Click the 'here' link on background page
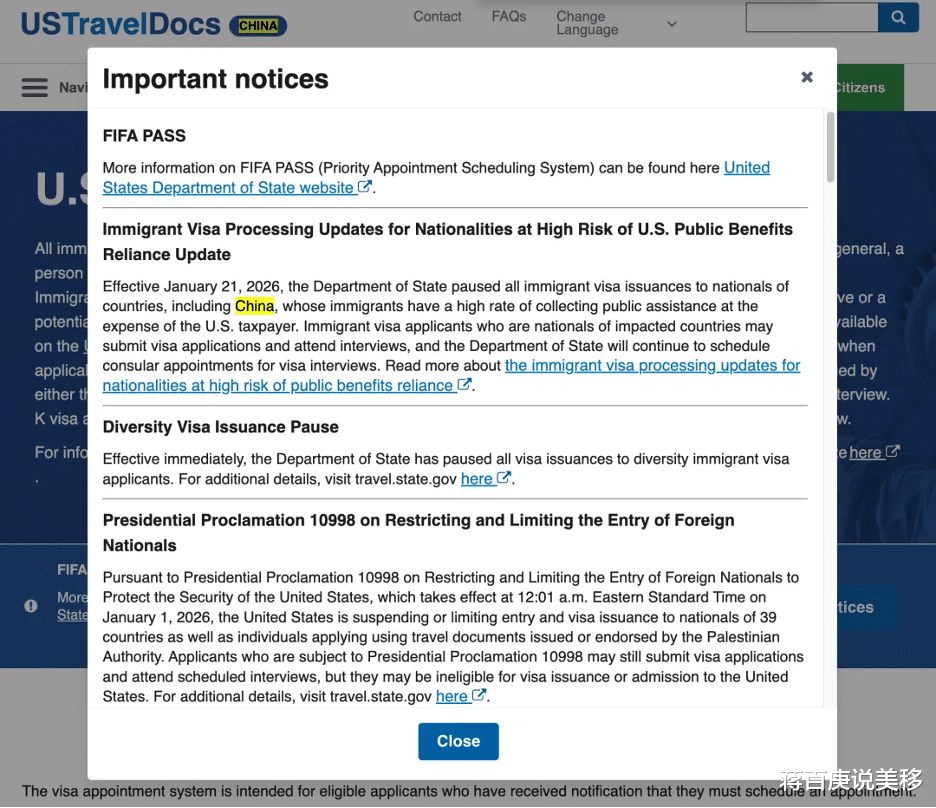This screenshot has width=936, height=808. tap(873, 452)
